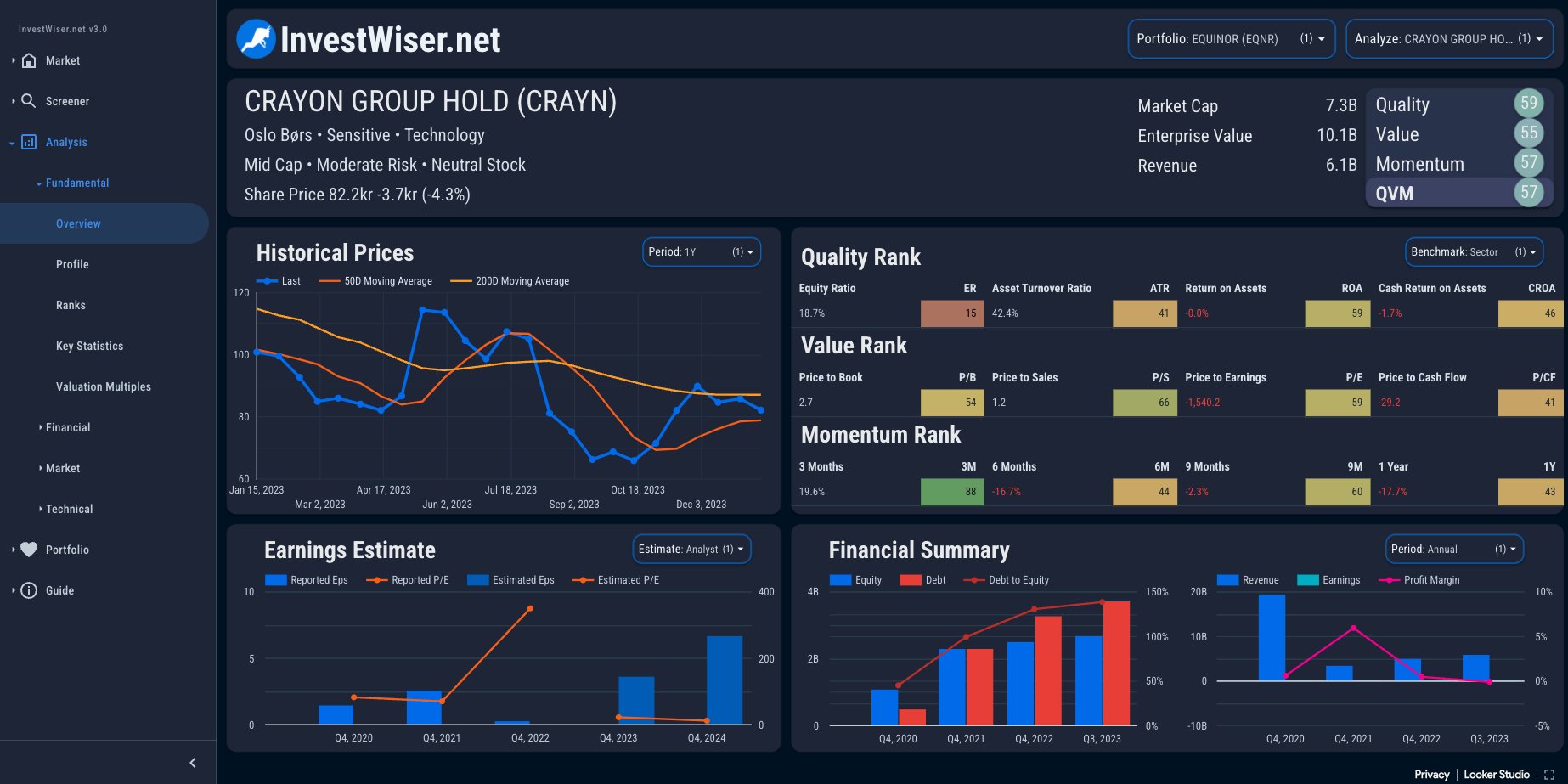The width and height of the screenshot is (1568, 784).
Task: Click the 3 Months momentum rank 88 cell
Action: click(952, 492)
